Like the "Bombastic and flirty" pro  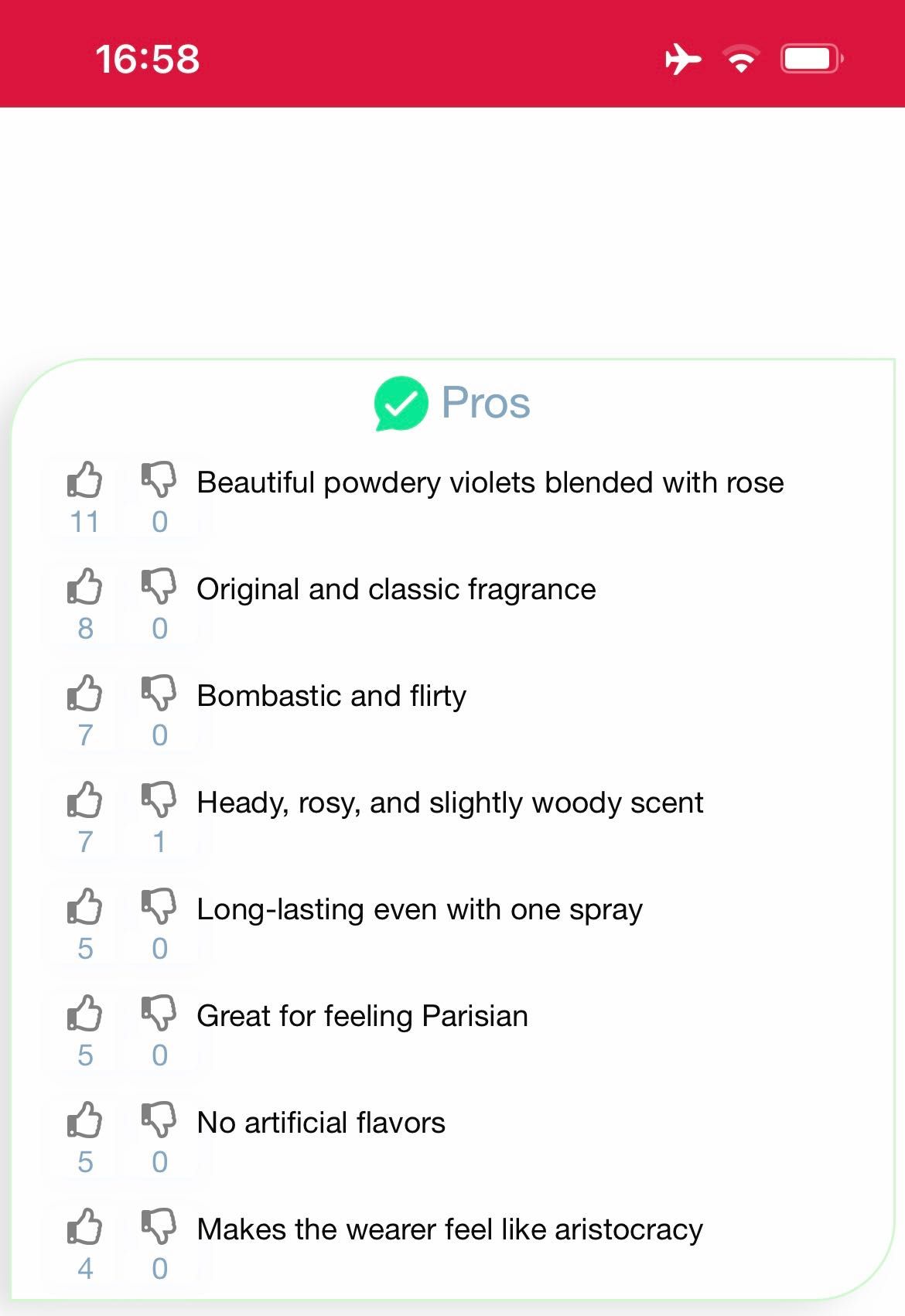(x=84, y=693)
